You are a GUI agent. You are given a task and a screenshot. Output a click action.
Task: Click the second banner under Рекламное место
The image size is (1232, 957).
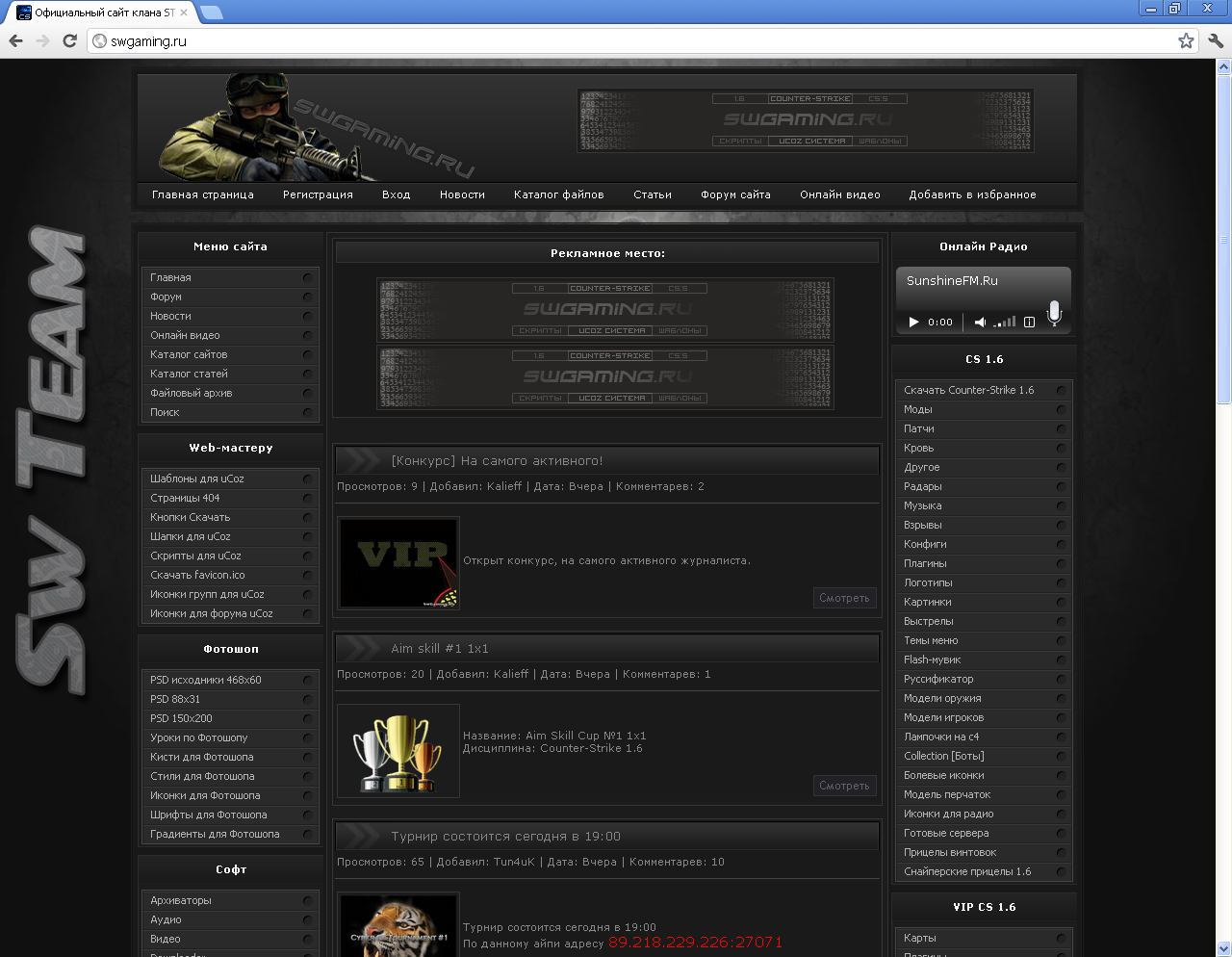point(605,377)
